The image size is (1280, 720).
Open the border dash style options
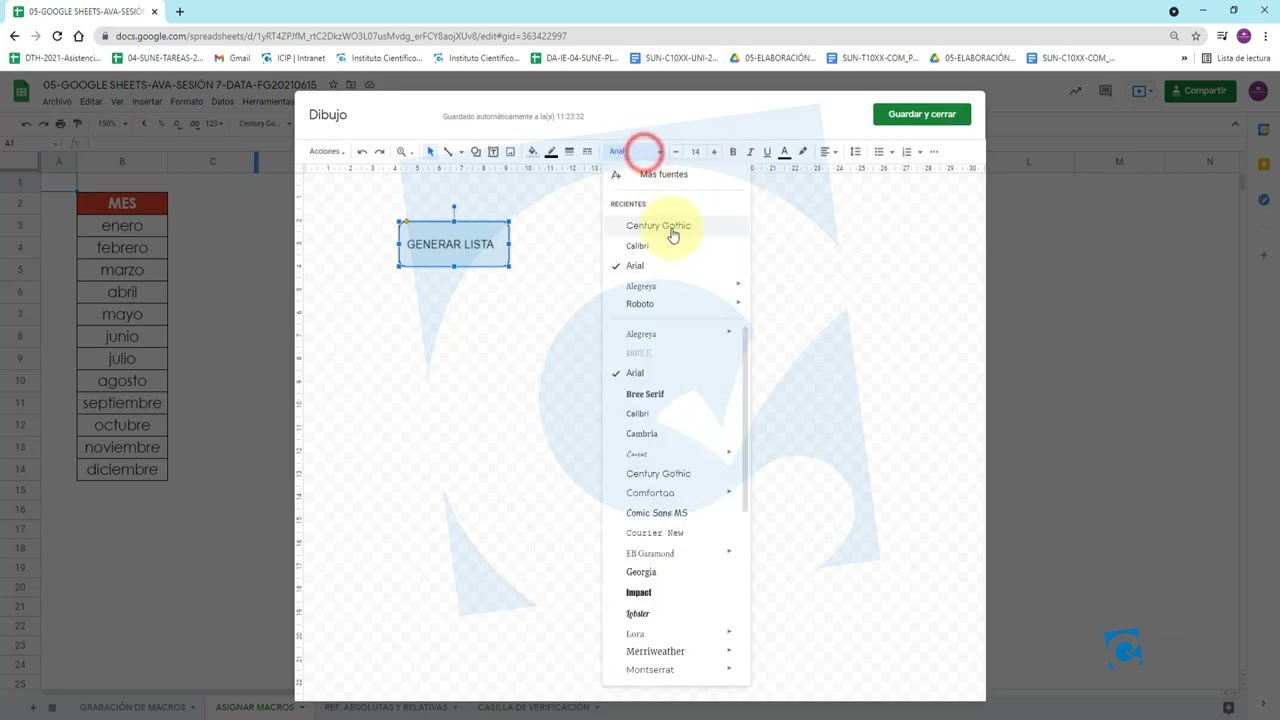(587, 152)
